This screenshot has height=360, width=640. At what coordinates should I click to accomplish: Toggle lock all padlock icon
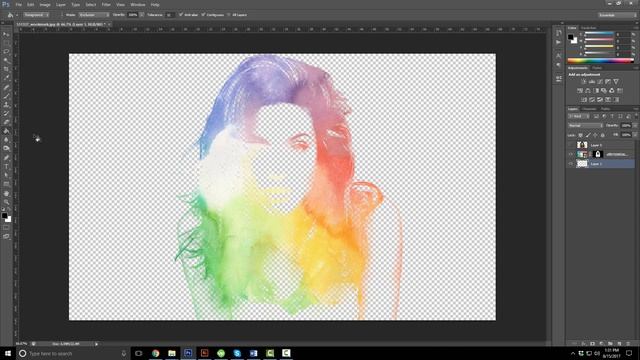603,135
